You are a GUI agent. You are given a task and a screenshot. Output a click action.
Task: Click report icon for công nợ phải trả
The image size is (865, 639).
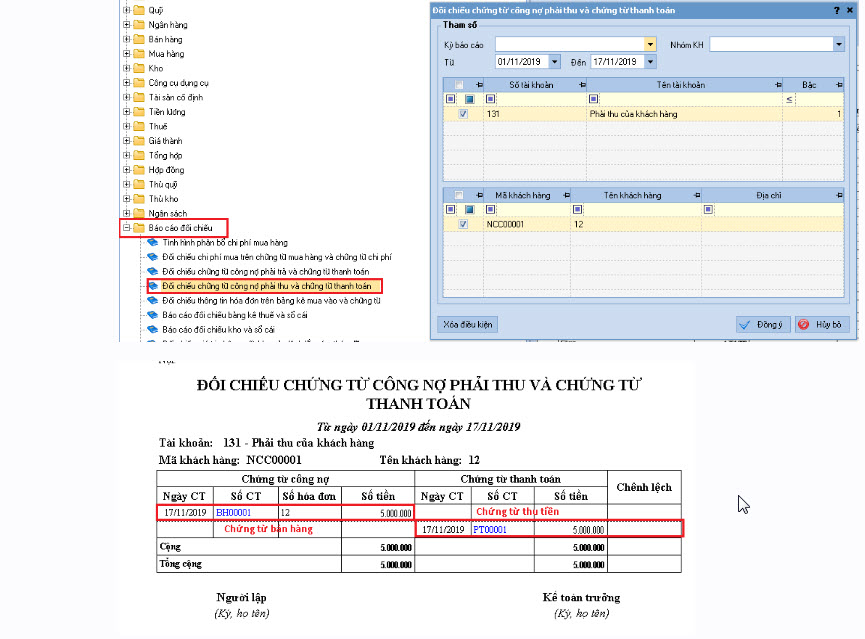click(x=153, y=271)
